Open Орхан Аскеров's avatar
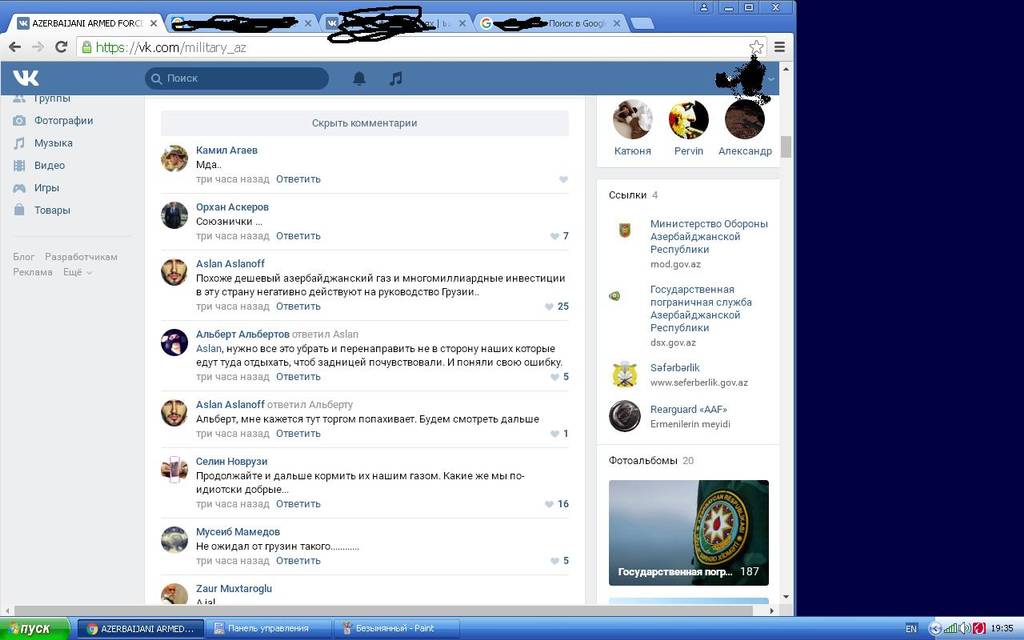 pos(174,216)
